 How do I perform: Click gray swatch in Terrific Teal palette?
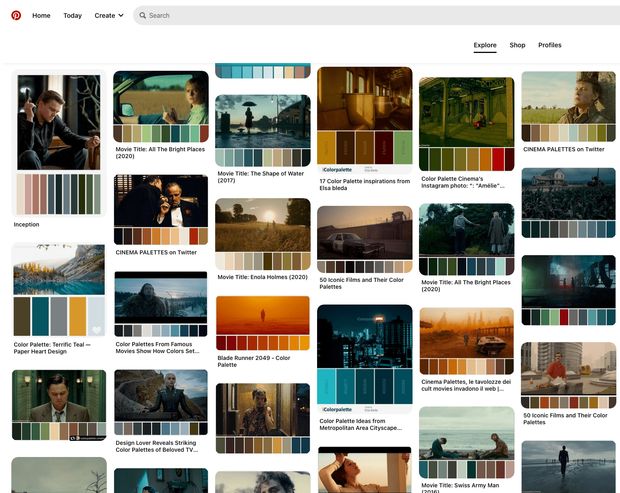click(59, 316)
